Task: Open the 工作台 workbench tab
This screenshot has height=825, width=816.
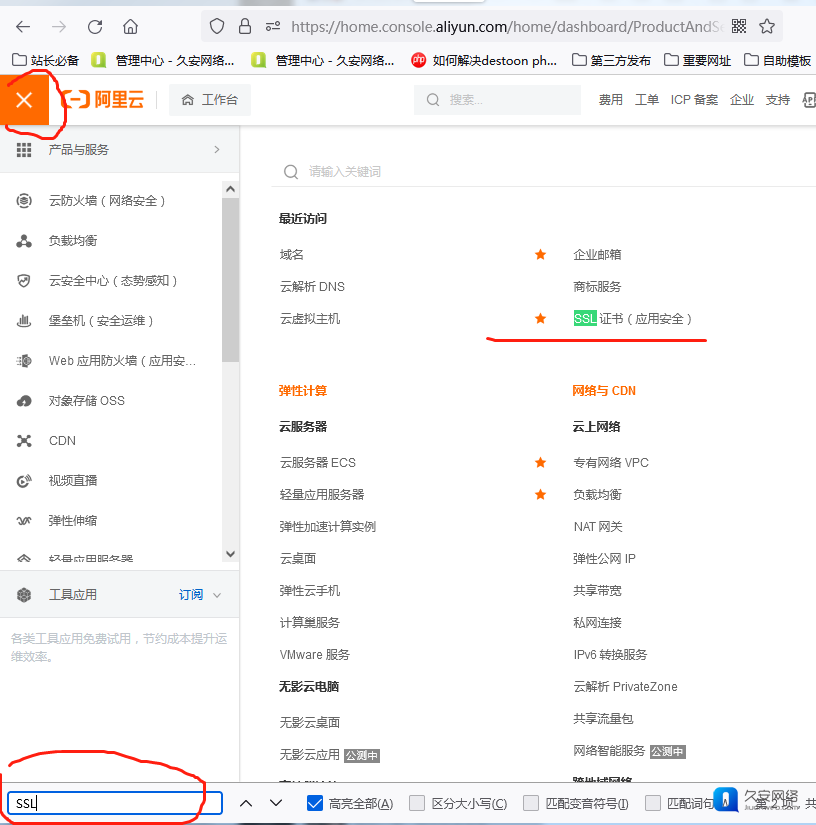Action: click(210, 100)
